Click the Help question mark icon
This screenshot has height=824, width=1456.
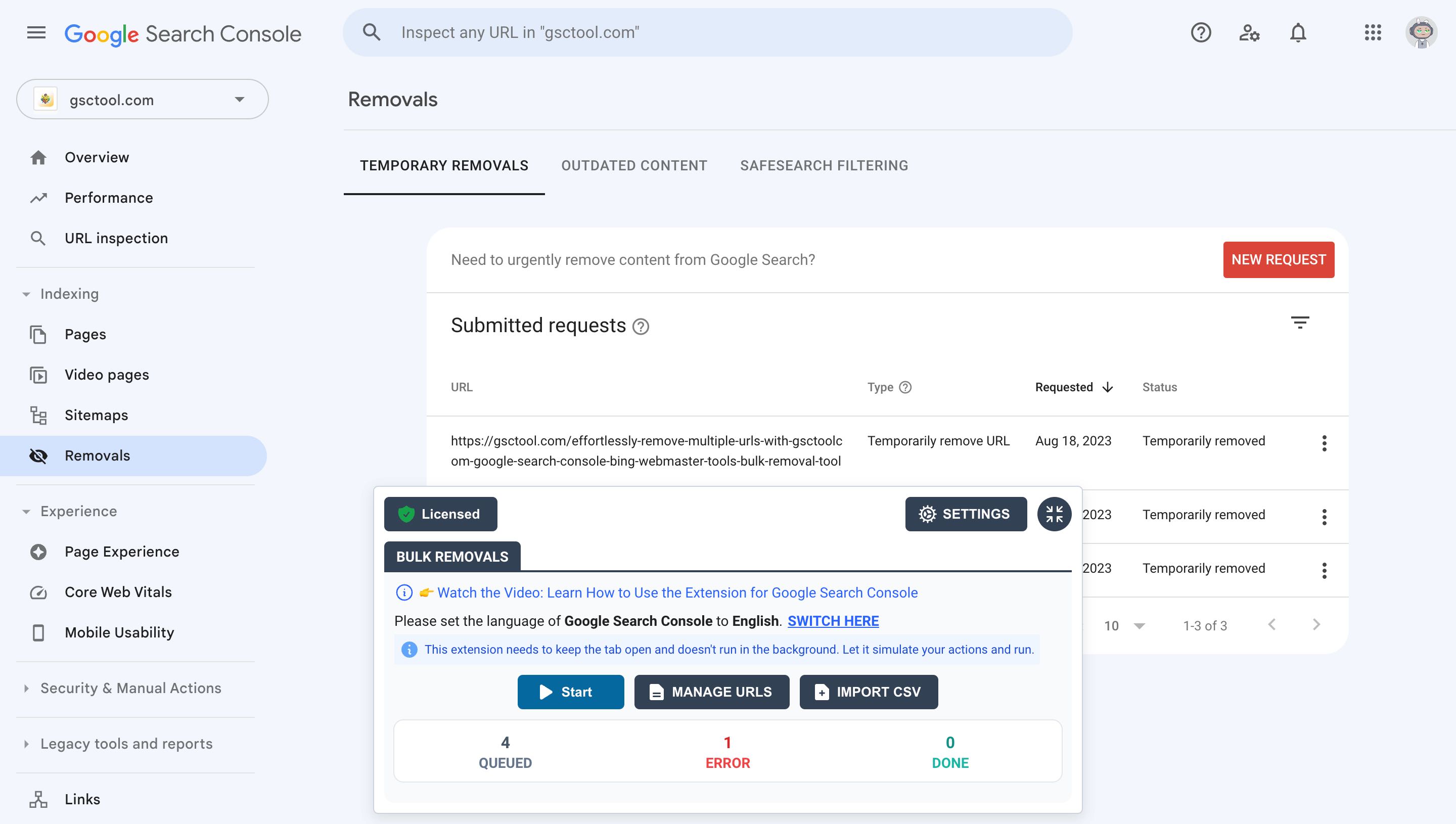tap(1200, 33)
